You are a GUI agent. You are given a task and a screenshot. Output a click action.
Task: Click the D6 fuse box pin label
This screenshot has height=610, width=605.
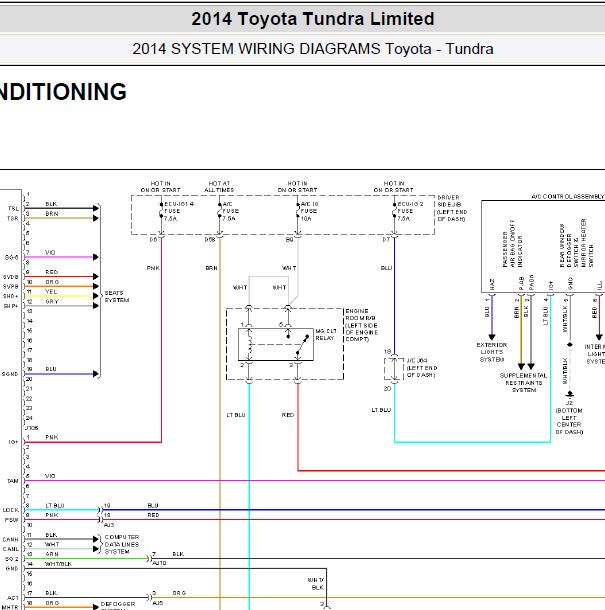tap(154, 239)
